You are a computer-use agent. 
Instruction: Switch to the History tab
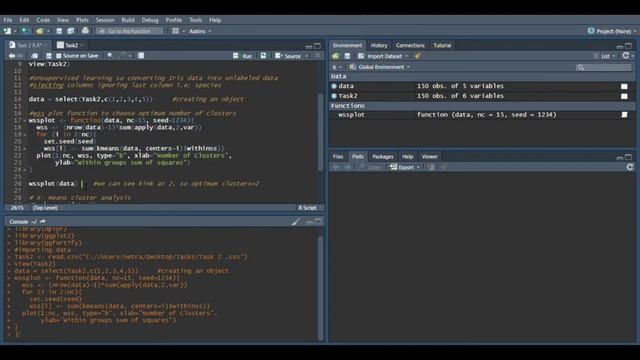point(379,46)
